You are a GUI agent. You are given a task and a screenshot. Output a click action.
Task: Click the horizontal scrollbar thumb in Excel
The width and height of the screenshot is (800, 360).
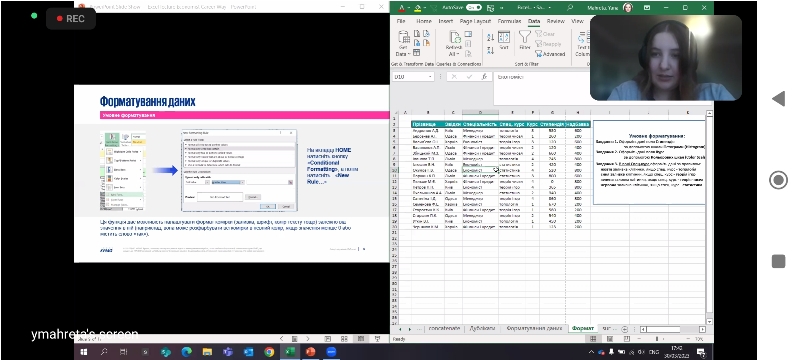coord(663,329)
